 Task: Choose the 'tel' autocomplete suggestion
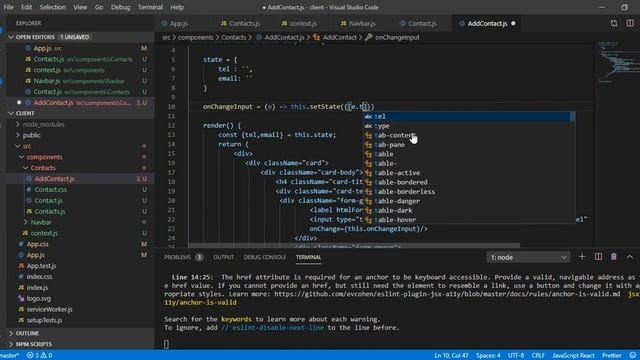[469, 117]
